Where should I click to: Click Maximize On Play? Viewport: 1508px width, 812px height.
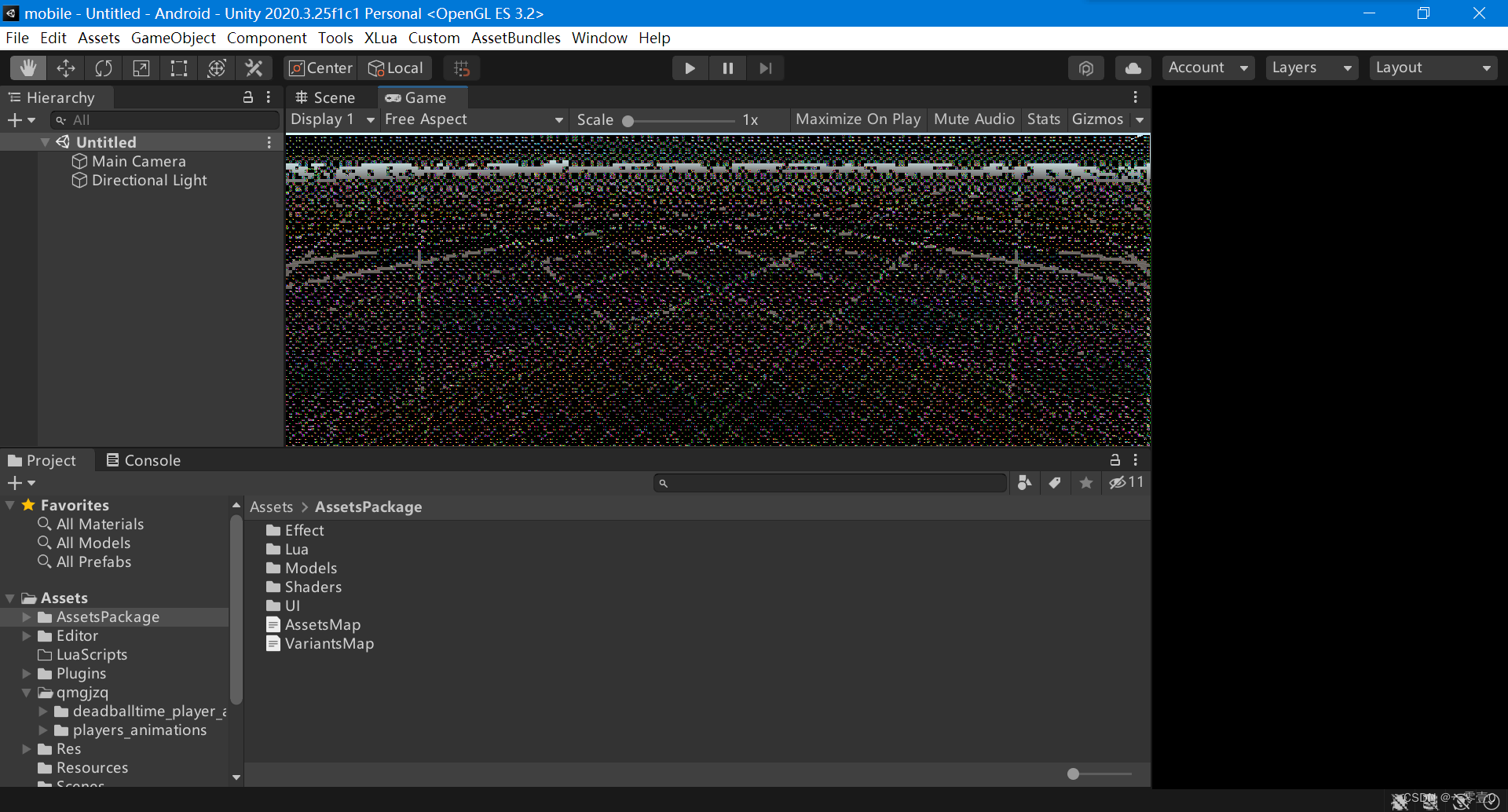pos(857,119)
